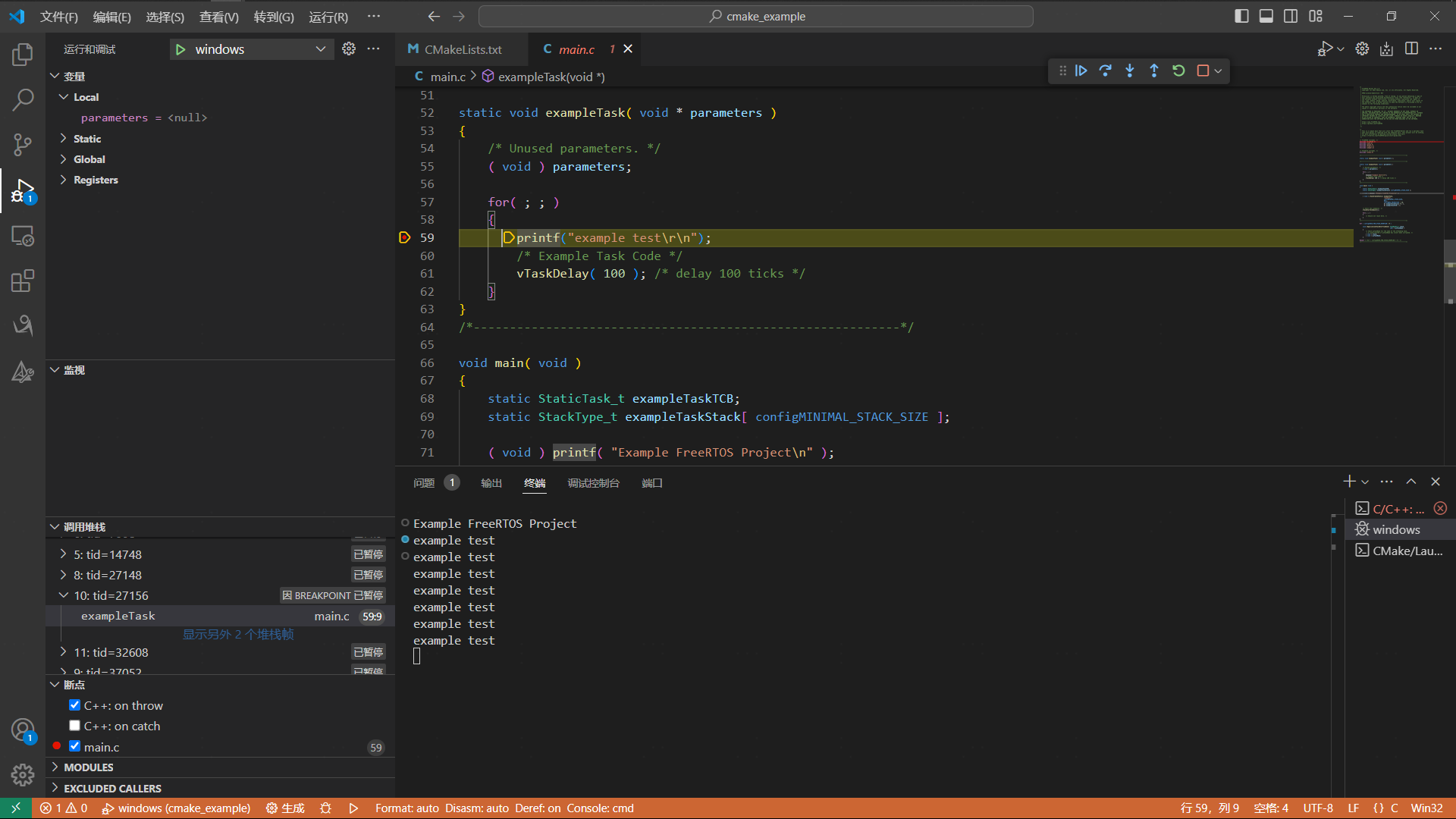Open the stop button dropdown arrow
Image resolution: width=1456 pixels, height=819 pixels.
(1218, 71)
